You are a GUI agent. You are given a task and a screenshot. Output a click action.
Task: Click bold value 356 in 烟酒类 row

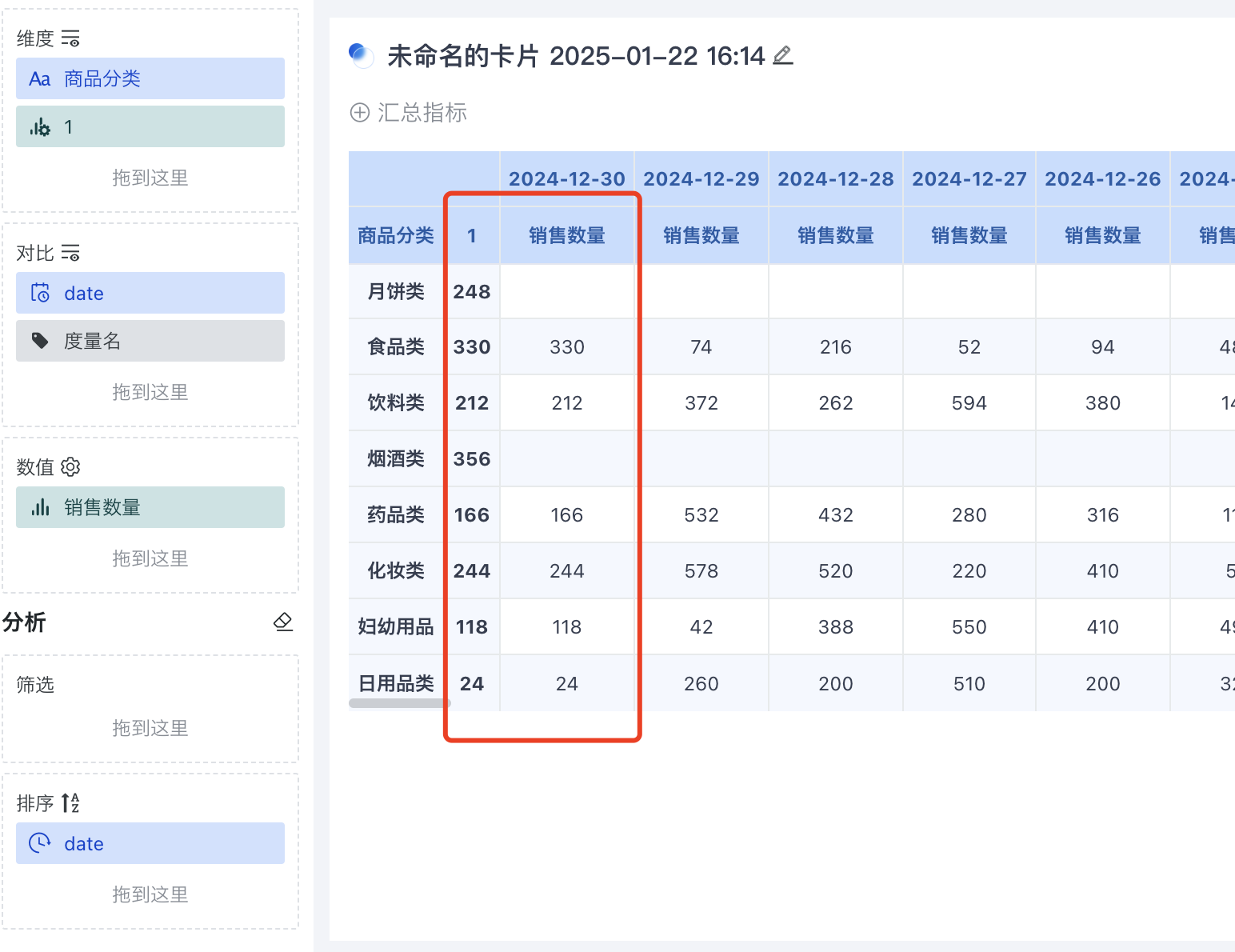pyautogui.click(x=472, y=458)
